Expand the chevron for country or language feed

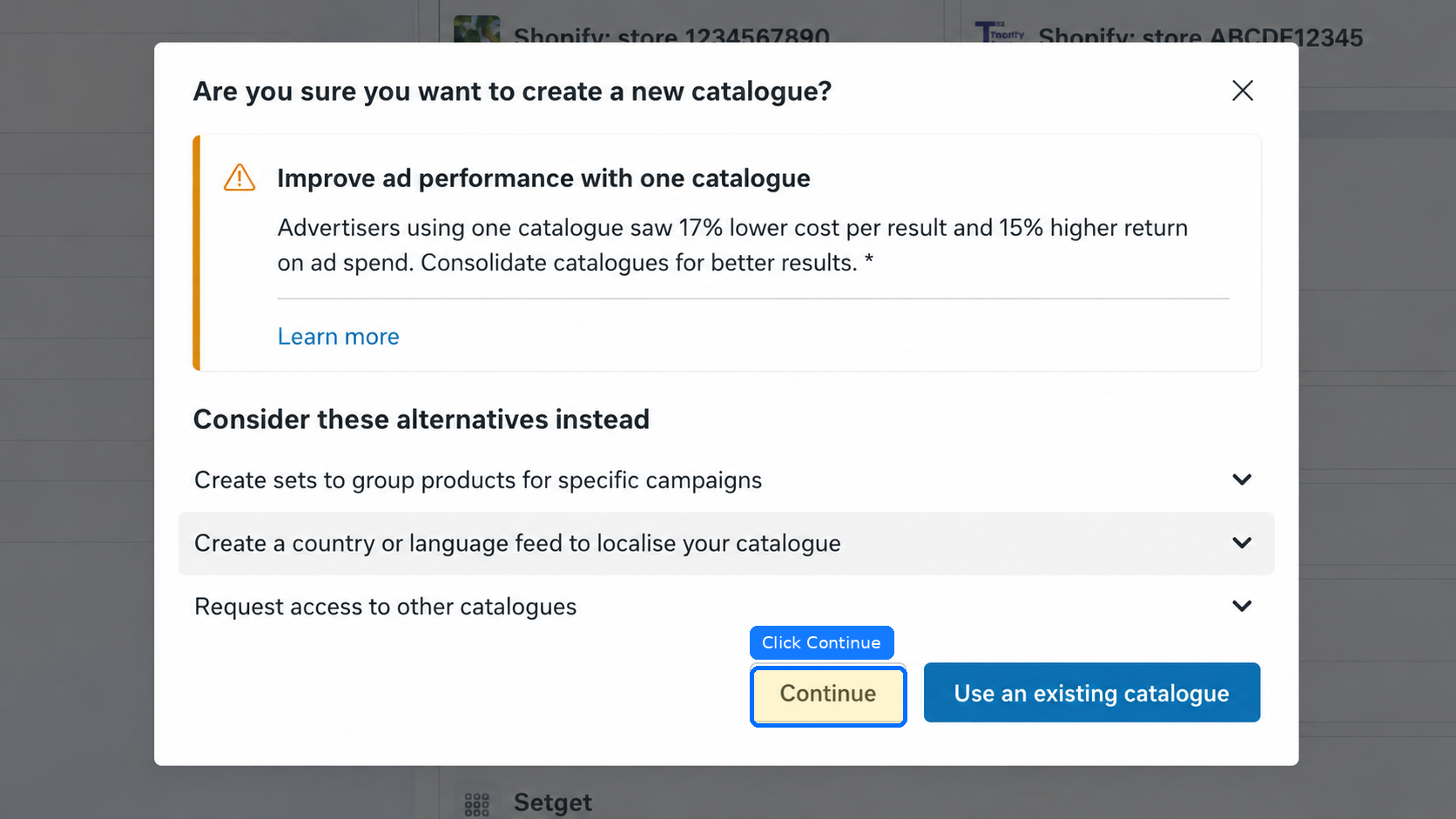1242,543
